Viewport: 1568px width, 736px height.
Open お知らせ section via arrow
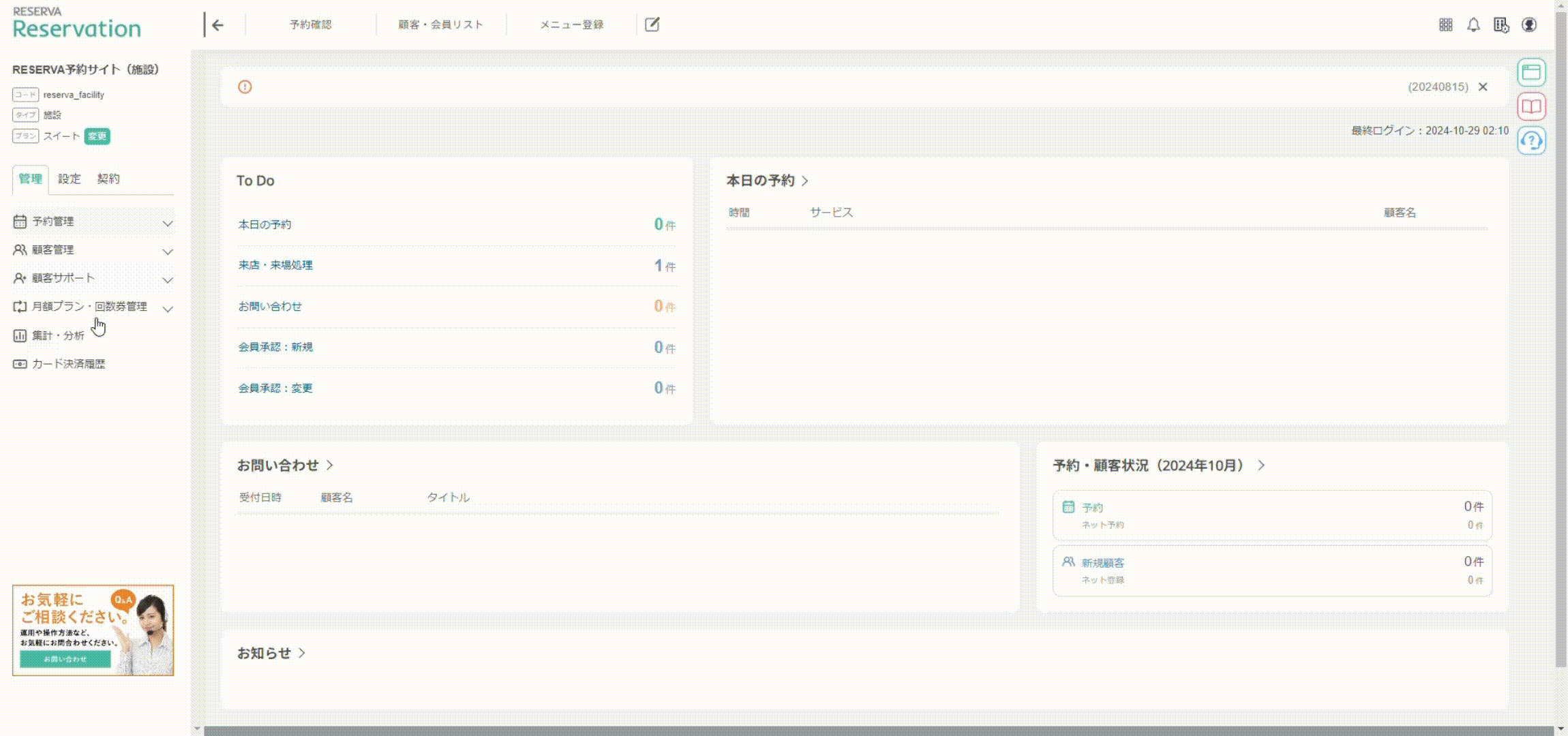coord(302,653)
